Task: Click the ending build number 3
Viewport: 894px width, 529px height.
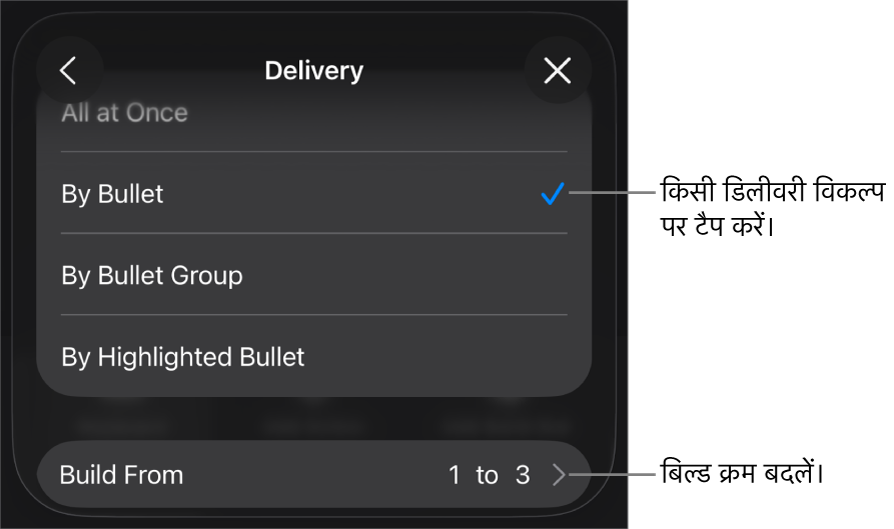Action: point(523,475)
